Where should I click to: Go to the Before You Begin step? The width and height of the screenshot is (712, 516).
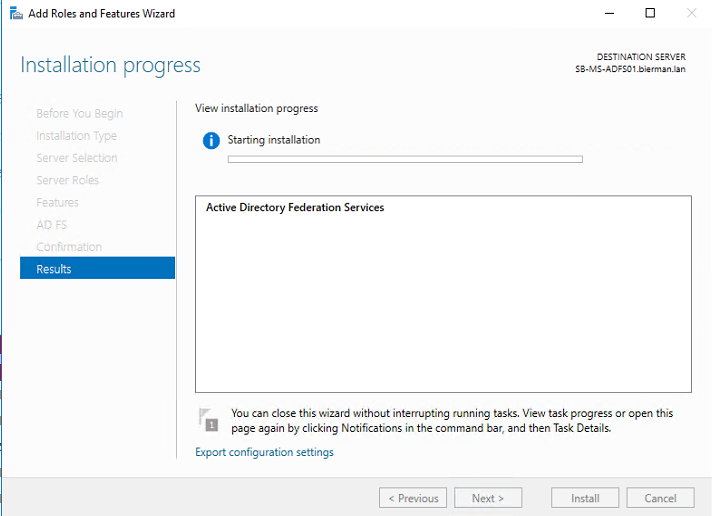click(x=79, y=114)
